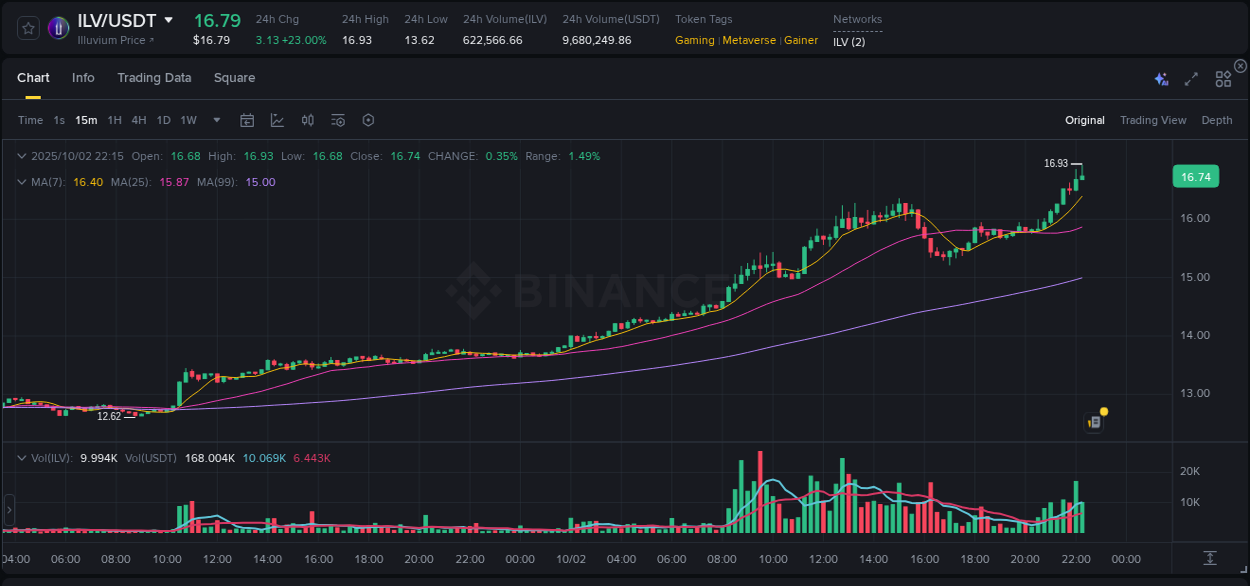Open the date range calendar picker

[x=247, y=119]
